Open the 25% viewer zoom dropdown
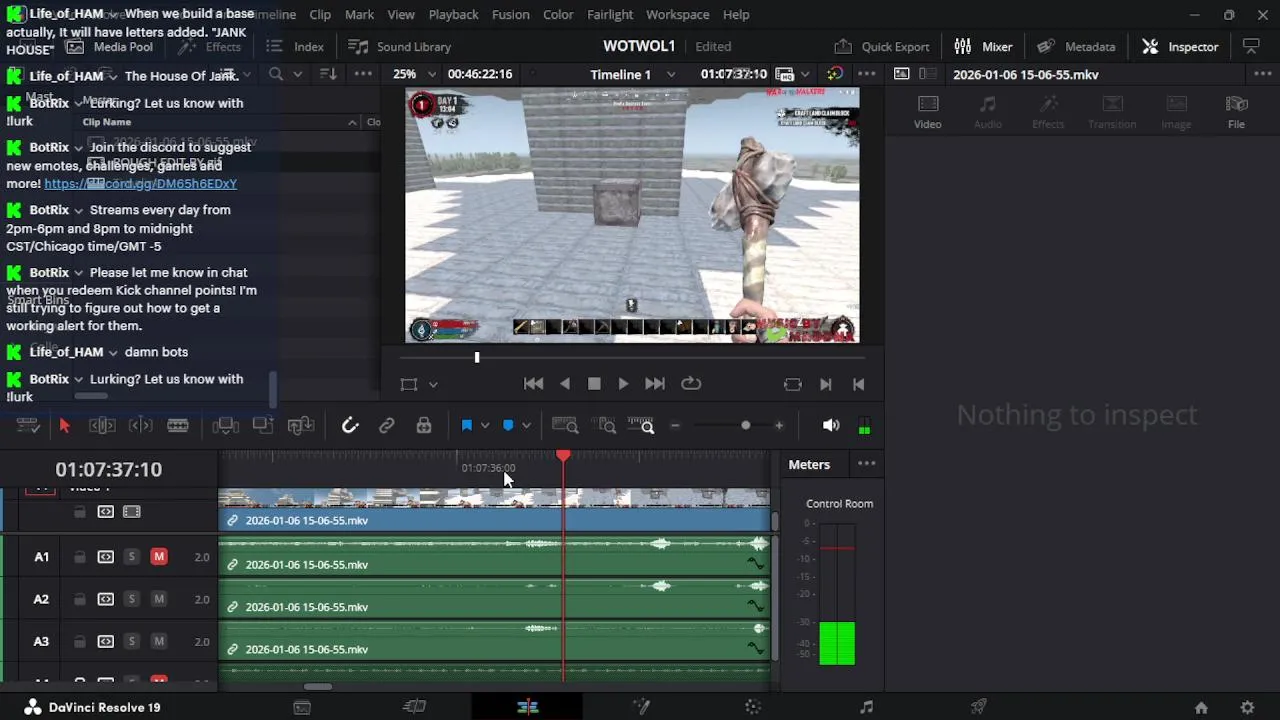The width and height of the screenshot is (1280, 720). (x=414, y=74)
